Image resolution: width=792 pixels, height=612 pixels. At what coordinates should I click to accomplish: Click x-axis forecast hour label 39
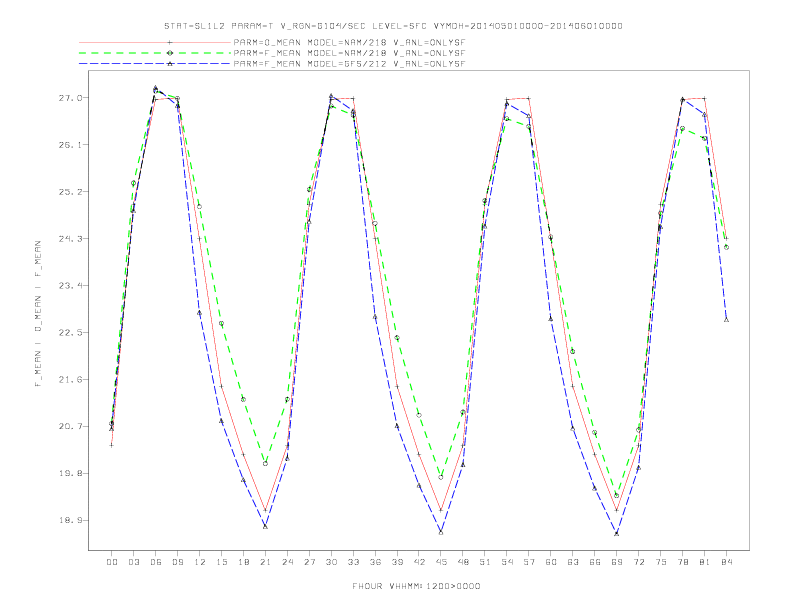pyautogui.click(x=397, y=562)
